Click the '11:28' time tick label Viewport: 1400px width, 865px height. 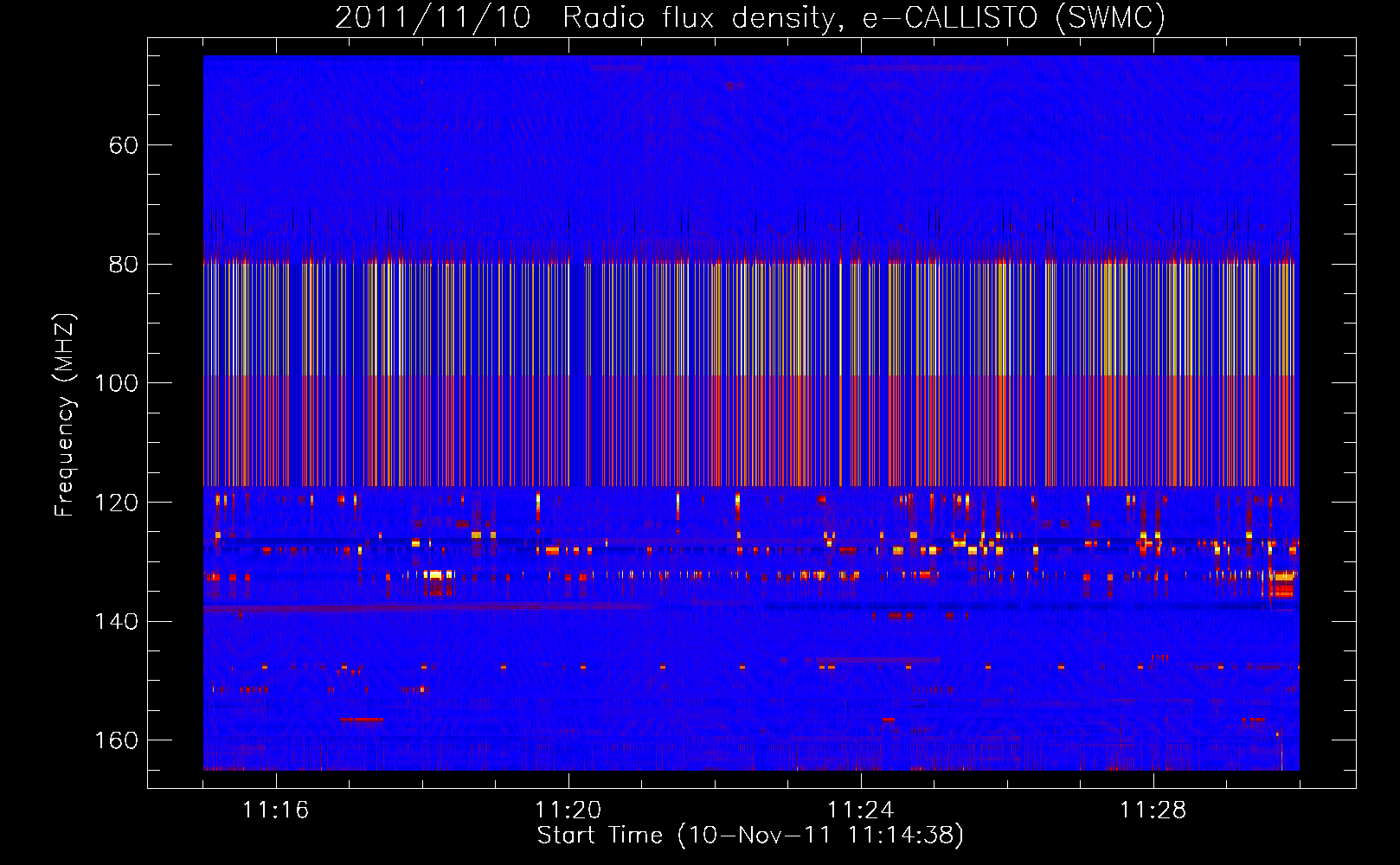1153,810
